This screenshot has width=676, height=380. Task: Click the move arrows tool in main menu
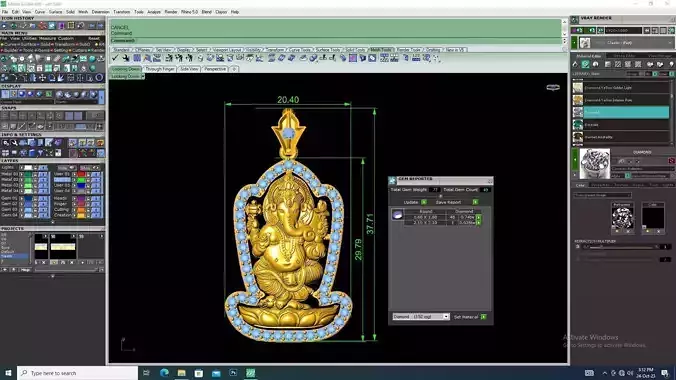42,78
